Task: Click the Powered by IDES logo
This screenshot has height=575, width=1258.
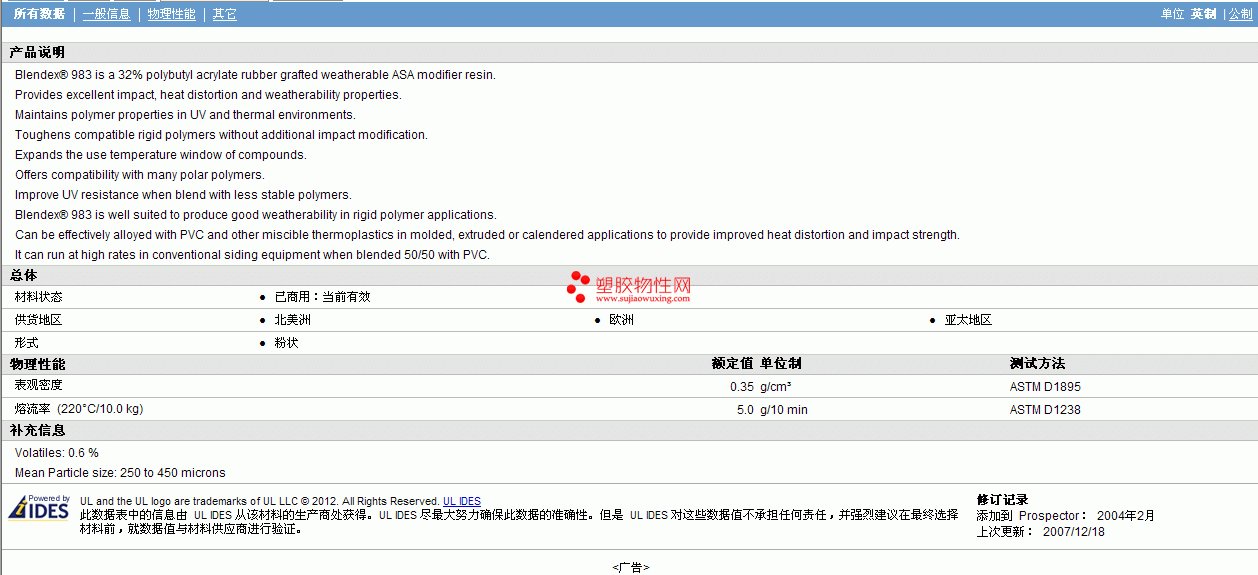Action: tap(39, 507)
